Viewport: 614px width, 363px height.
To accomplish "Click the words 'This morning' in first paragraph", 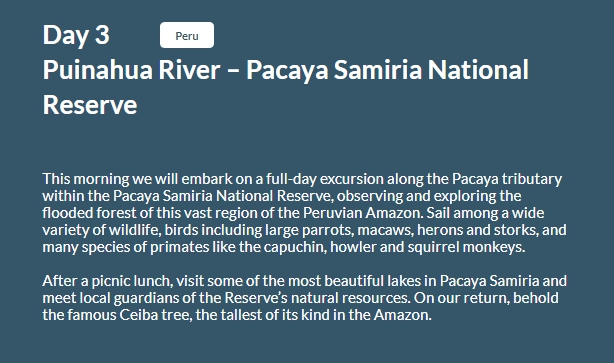I will point(85,179).
